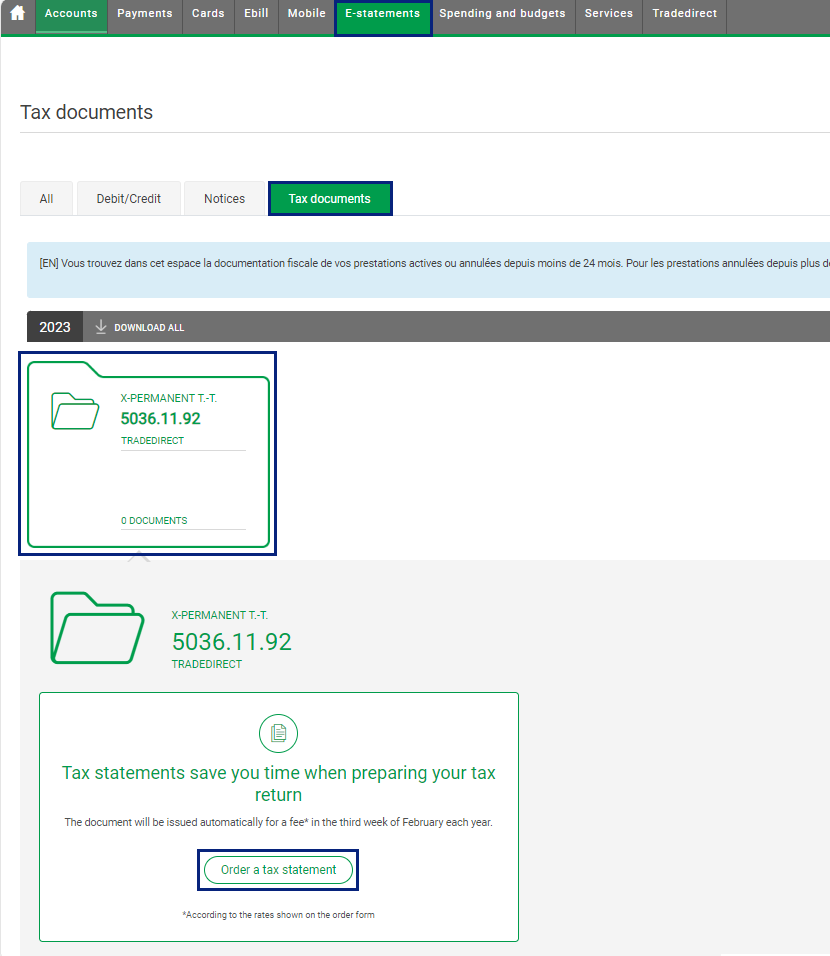Click the tax statements save time headline

point(279,783)
